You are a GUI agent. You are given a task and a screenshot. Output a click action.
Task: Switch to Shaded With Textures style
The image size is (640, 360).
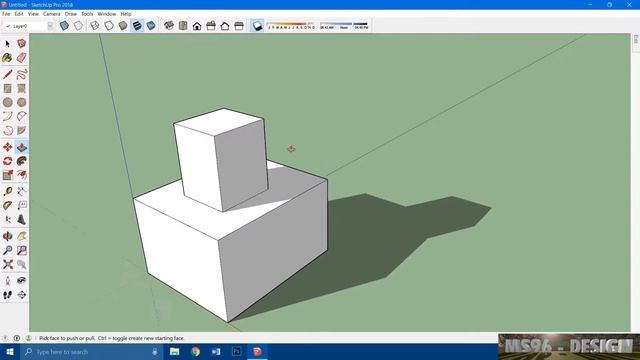pyautogui.click(x=137, y=26)
